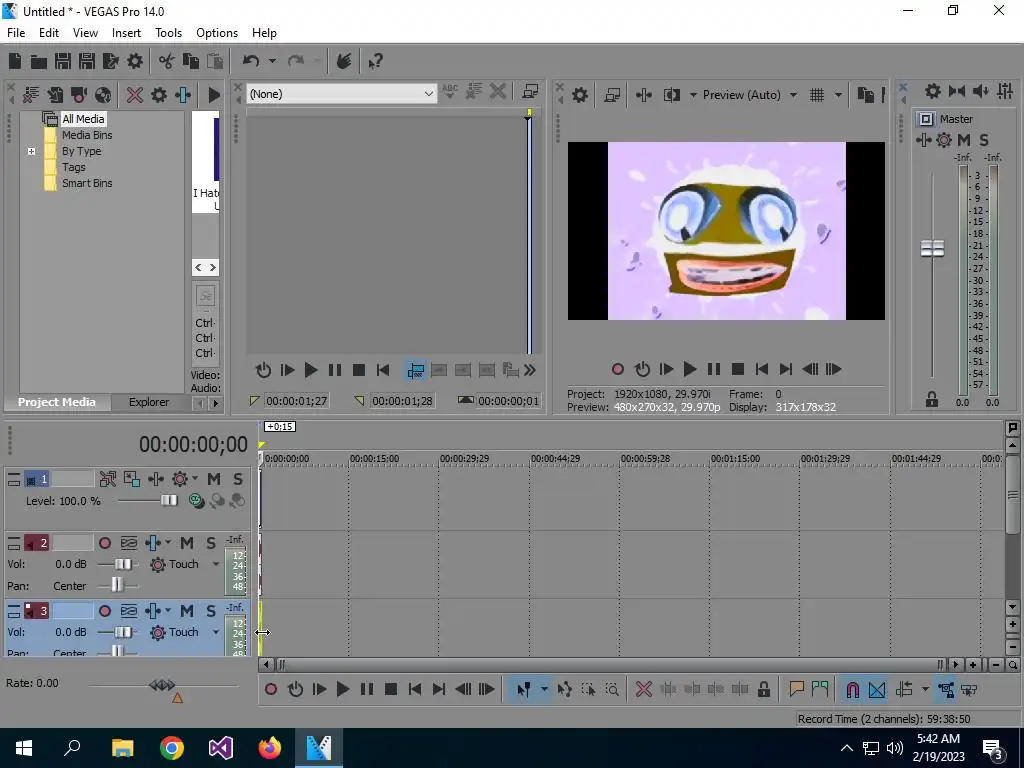Open Master Bus audio properties gear icon
Image resolution: width=1024 pixels, height=768 pixels.
(933, 91)
